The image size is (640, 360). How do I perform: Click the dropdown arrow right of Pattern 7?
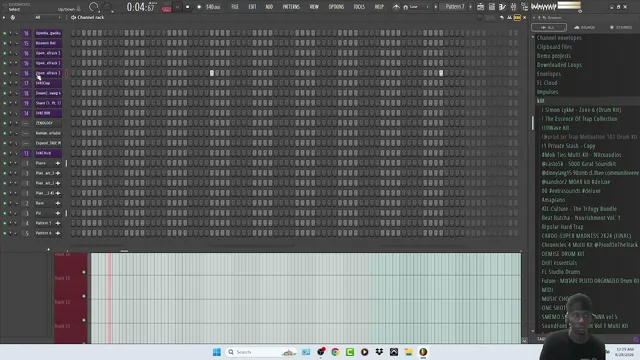[470, 7]
